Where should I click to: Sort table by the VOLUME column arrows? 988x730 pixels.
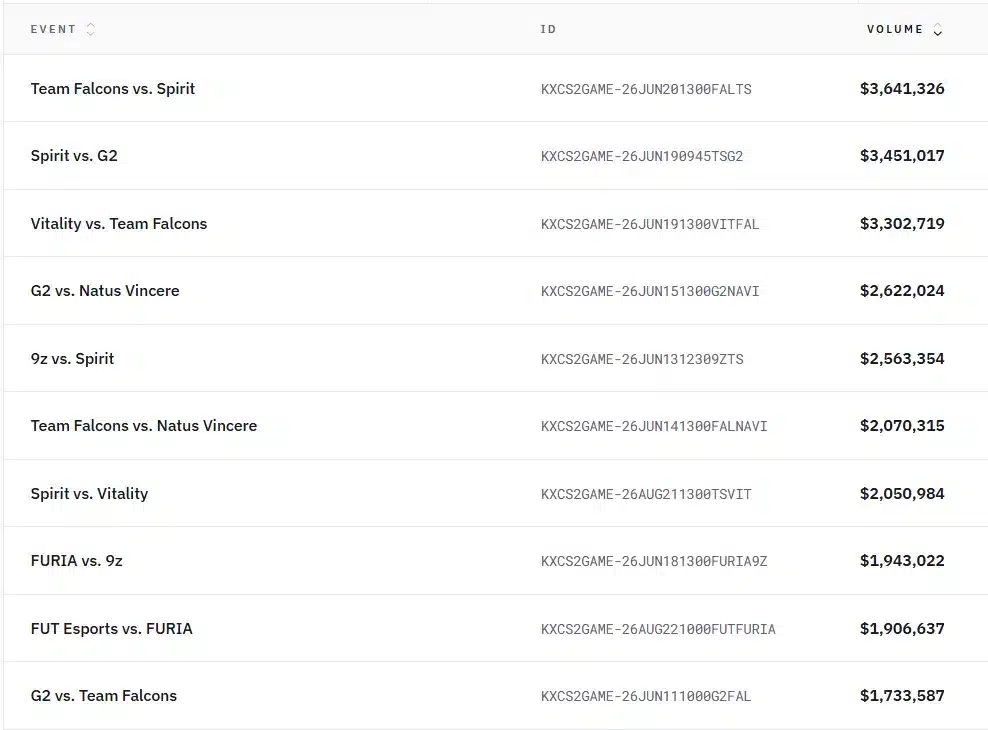click(938, 30)
